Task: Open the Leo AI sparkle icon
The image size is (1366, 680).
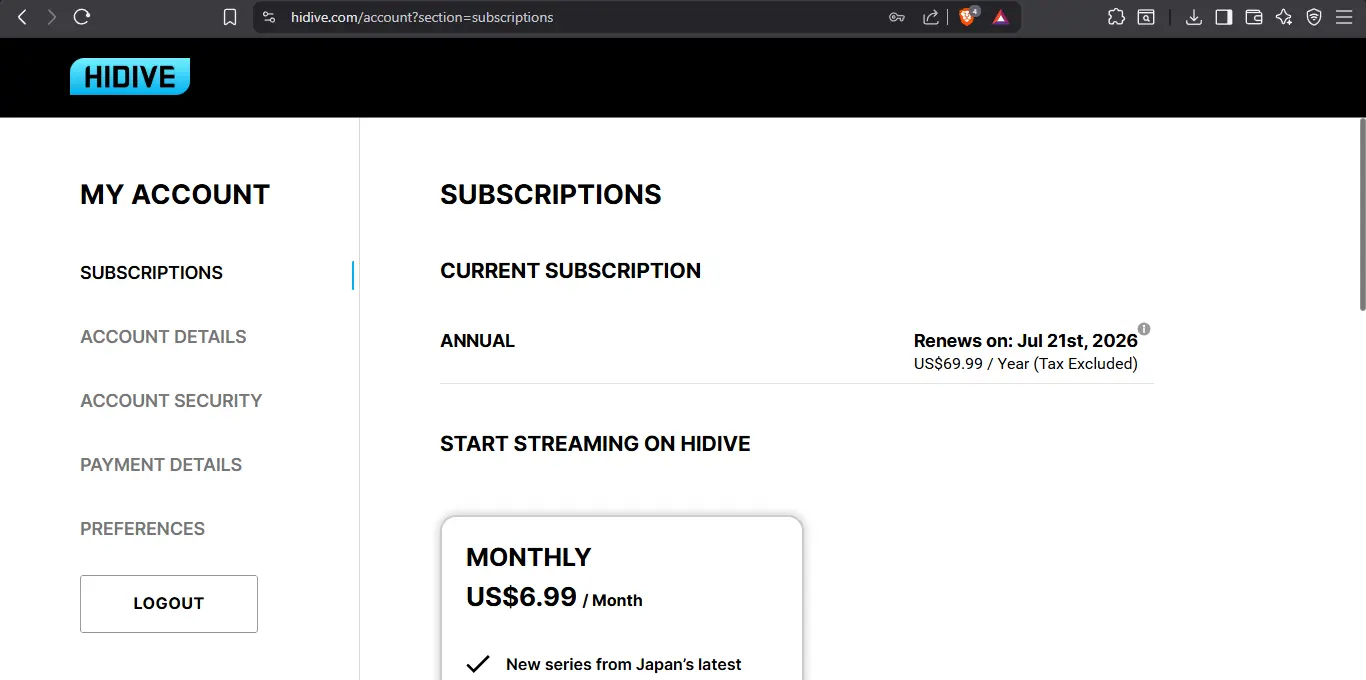Action: (x=1284, y=17)
